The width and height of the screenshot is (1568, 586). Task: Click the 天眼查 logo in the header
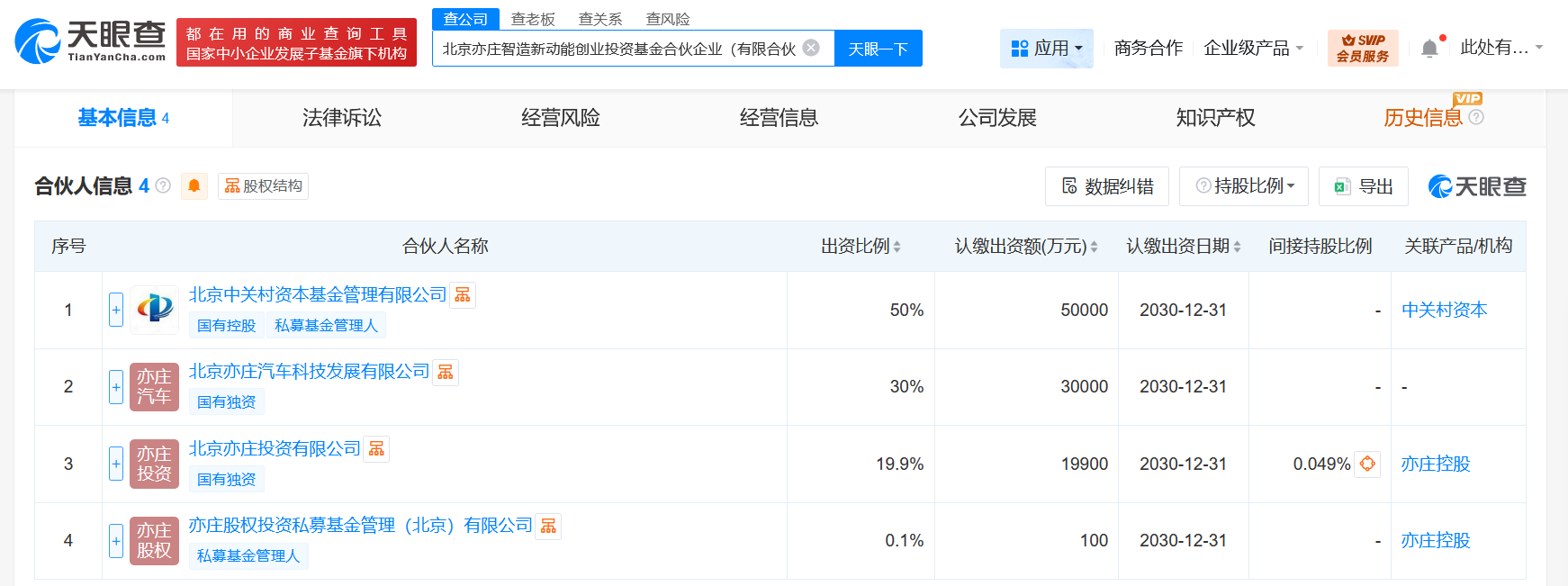[90, 41]
